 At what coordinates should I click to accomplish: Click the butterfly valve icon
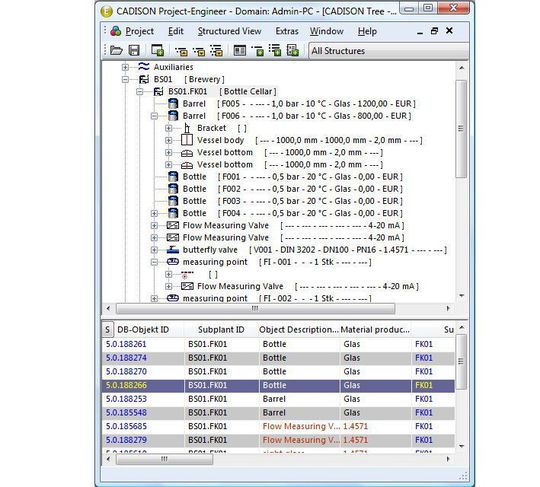tap(173, 250)
